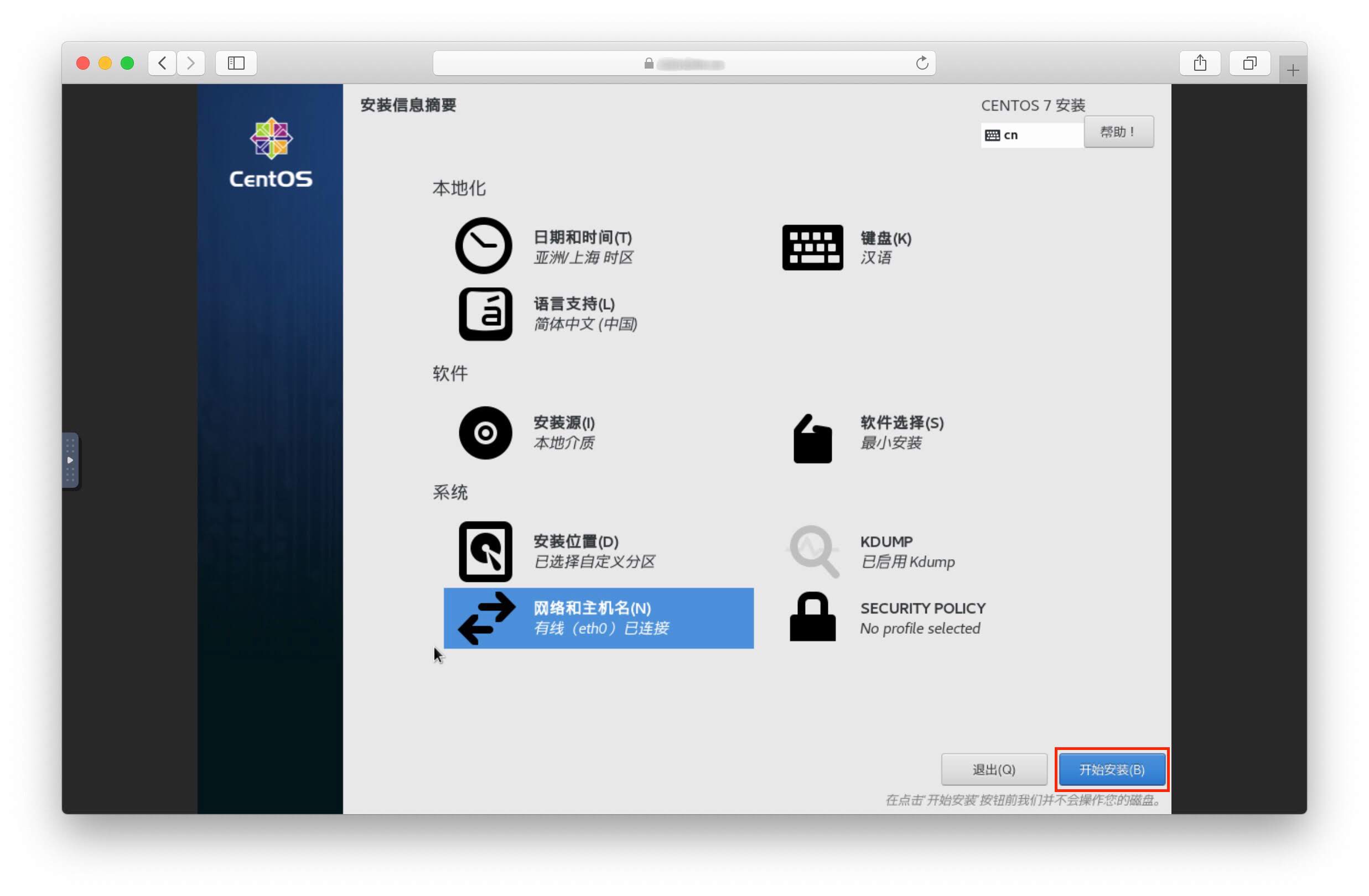Select the KDUMP label
The width and height of the screenshot is (1369, 896).
886,541
